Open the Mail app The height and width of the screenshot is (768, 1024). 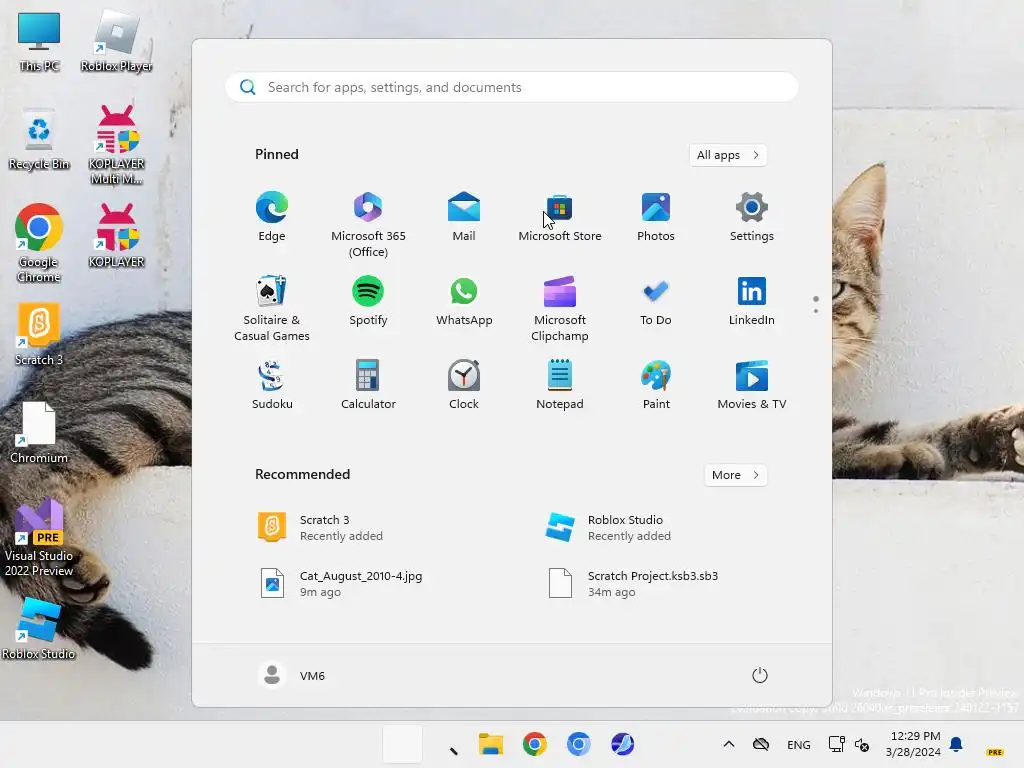(x=464, y=217)
